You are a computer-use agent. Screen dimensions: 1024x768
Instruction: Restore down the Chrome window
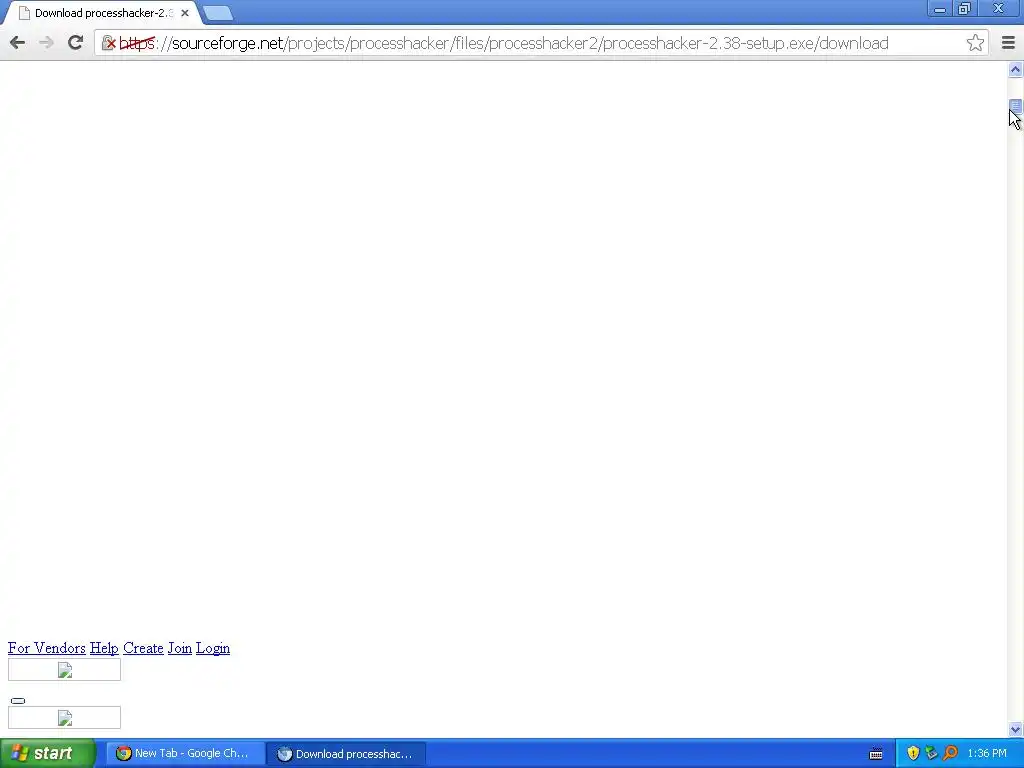[x=965, y=9]
